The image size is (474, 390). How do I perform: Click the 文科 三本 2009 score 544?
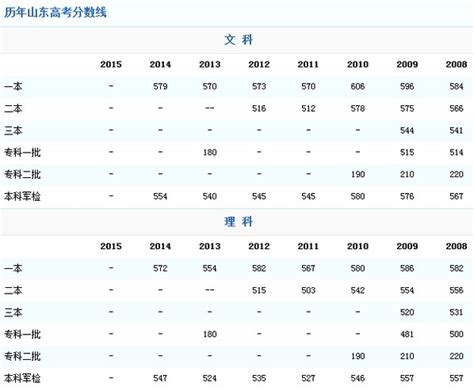407,130
